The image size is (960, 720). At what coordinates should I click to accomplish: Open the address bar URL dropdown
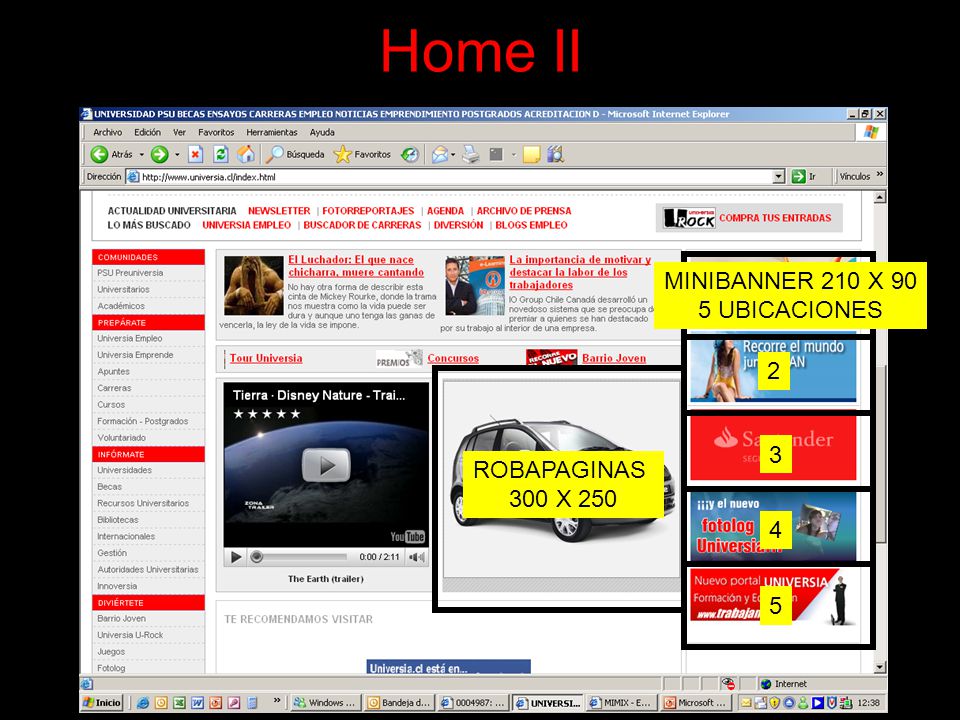click(778, 176)
